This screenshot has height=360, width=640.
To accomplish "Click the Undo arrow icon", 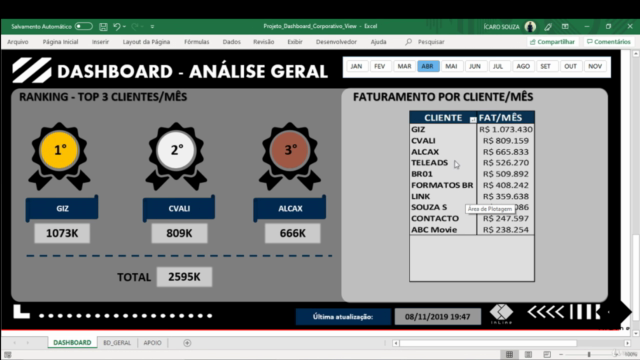I will click(117, 27).
